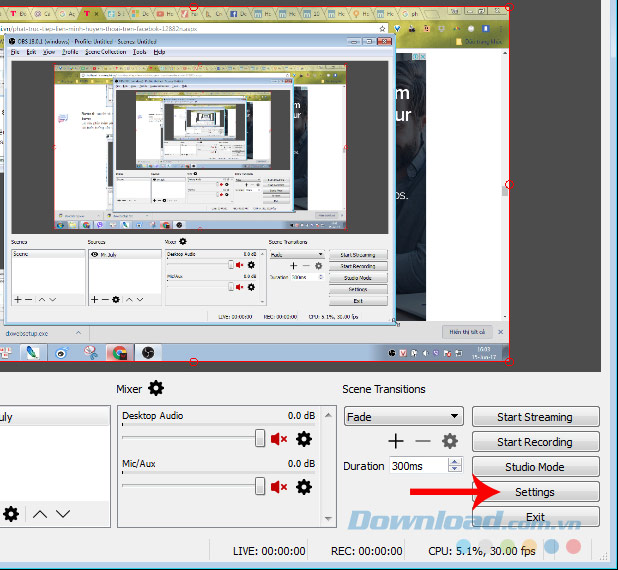618x570 pixels.
Task: Move the selected source up
Action: (x=39, y=514)
